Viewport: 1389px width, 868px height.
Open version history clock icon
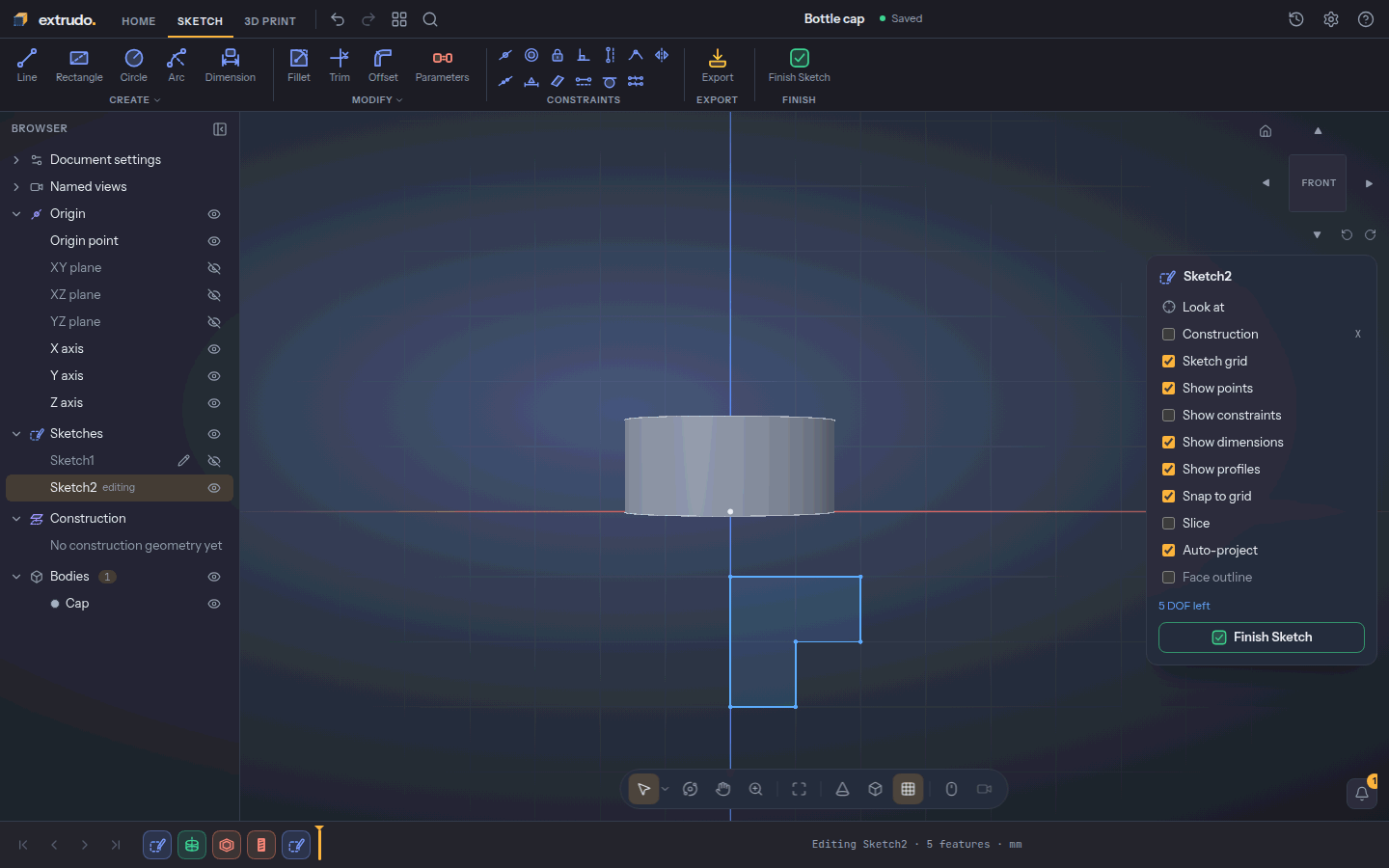(1296, 19)
